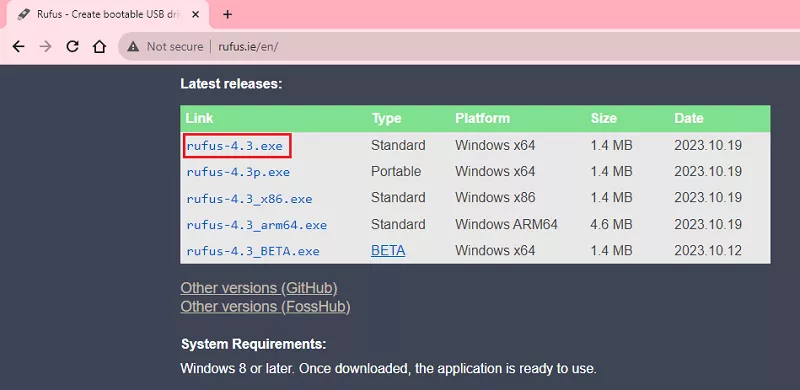Click the Not secure label text
Screen dimensions: 800x390
click(x=175, y=46)
